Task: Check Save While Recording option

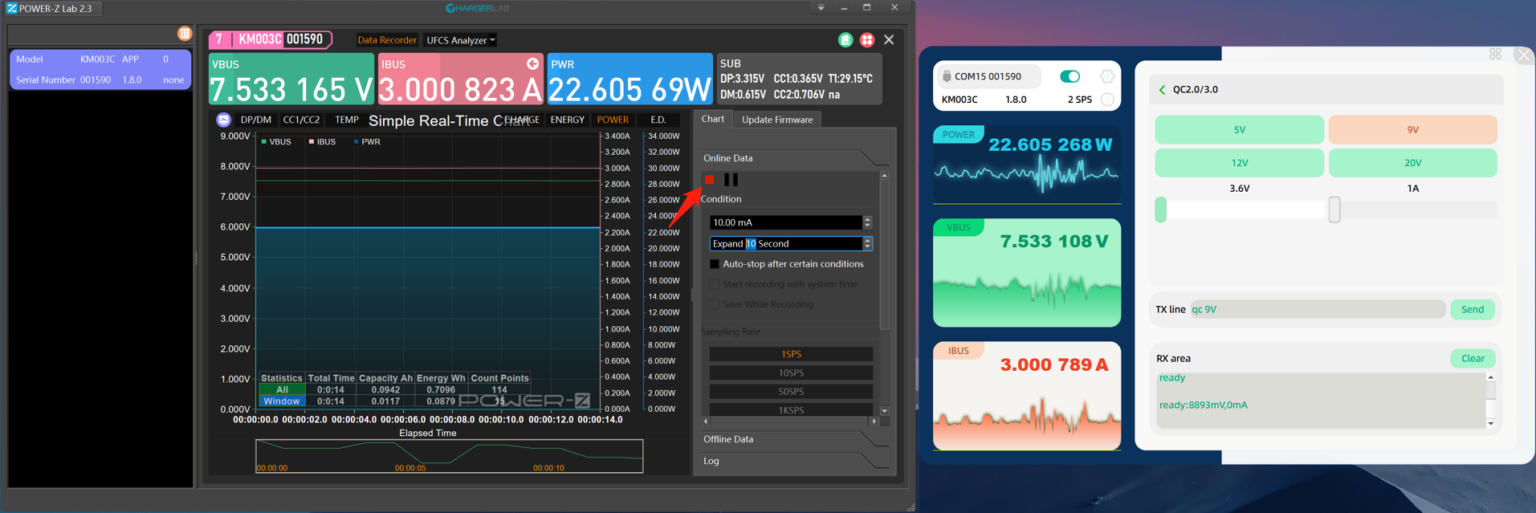Action: click(x=714, y=304)
